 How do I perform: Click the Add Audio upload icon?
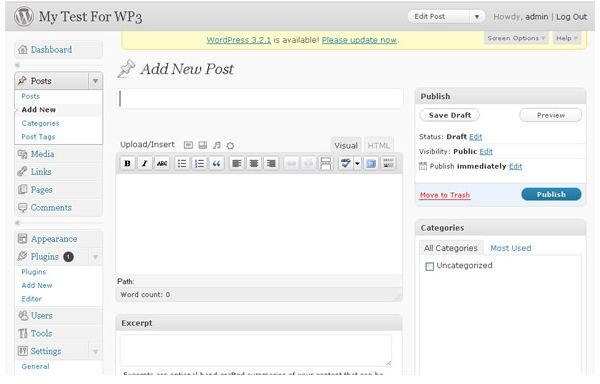[x=217, y=145]
